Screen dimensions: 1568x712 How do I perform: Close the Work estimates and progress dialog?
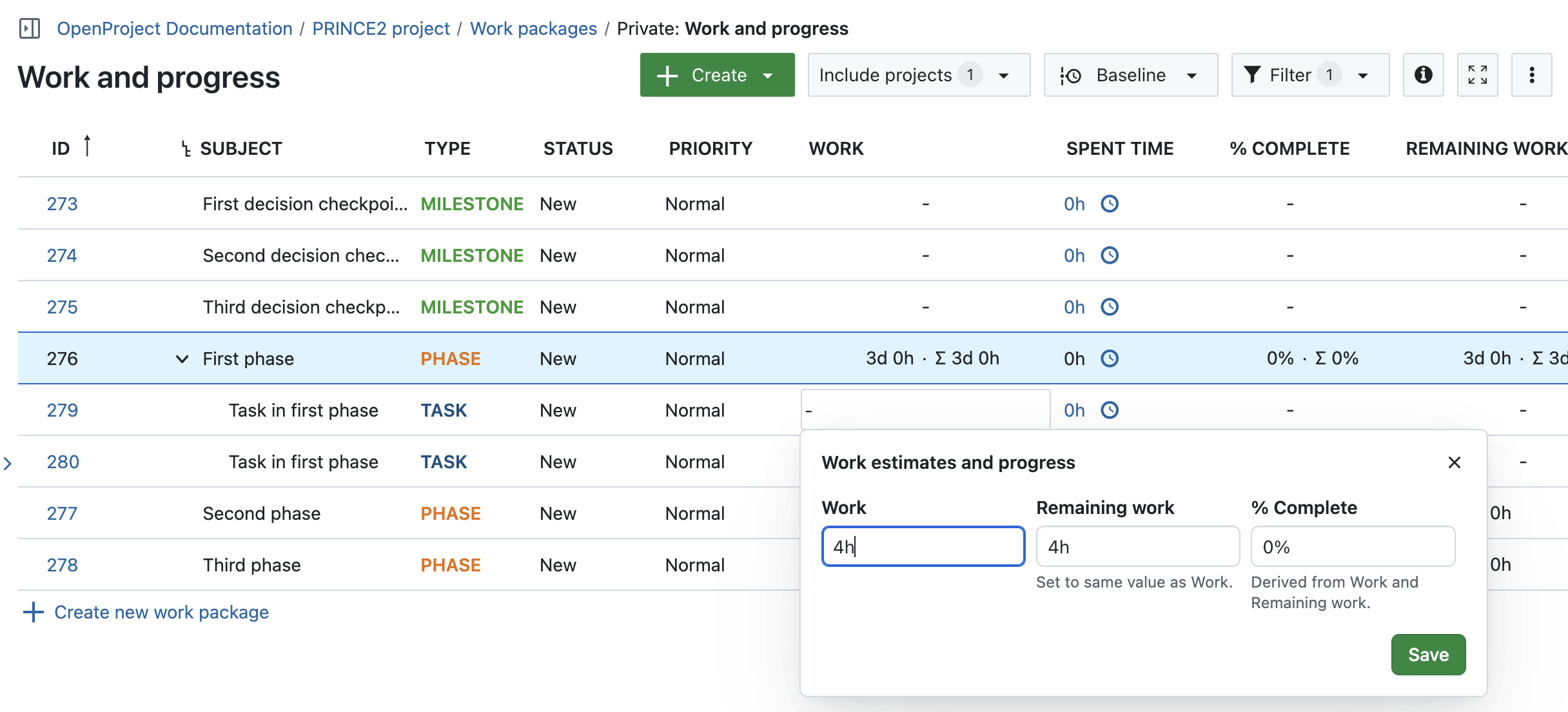tap(1455, 462)
